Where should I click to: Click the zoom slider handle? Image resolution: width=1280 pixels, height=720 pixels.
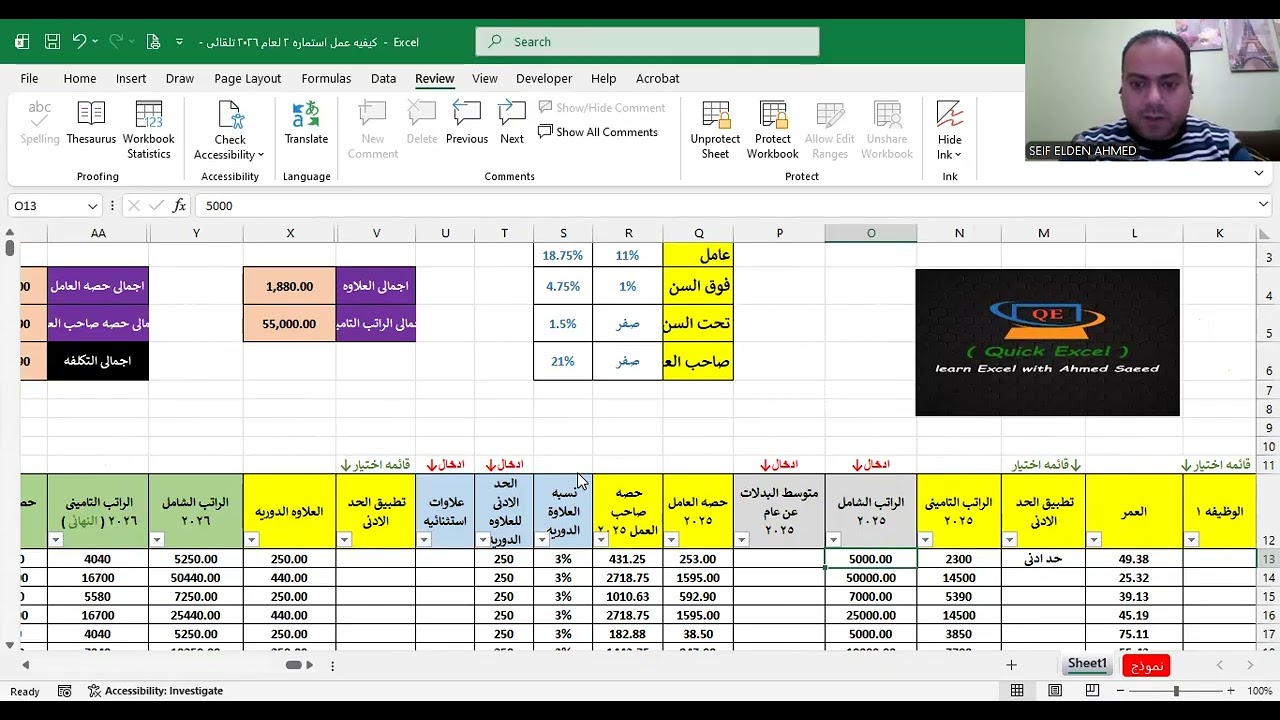tap(1176, 691)
